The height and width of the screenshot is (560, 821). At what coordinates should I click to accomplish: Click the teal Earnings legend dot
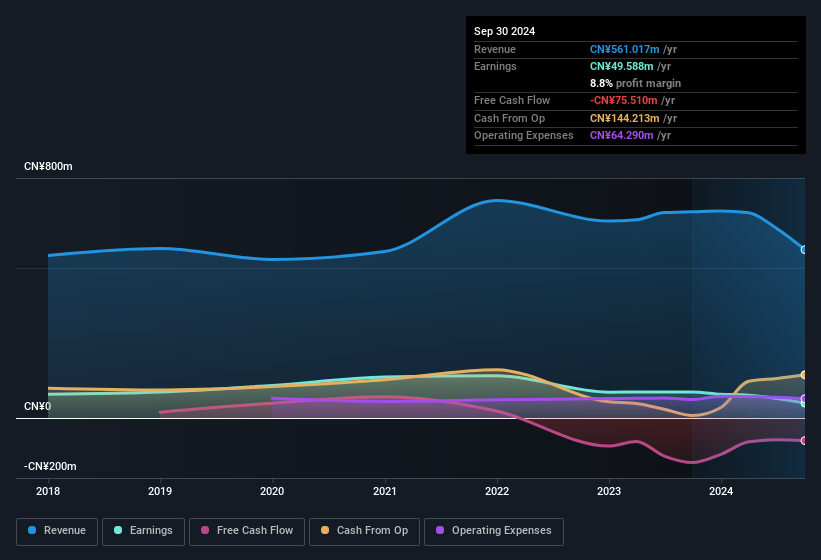tap(119, 530)
